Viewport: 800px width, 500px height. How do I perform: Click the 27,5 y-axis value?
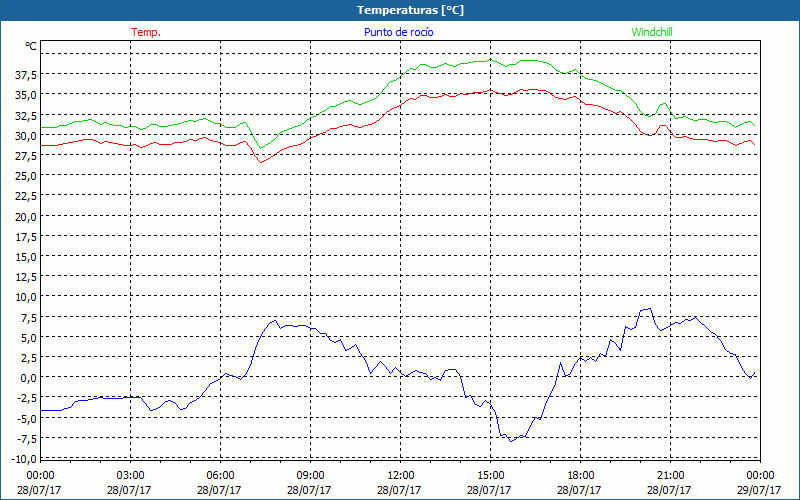[26, 156]
